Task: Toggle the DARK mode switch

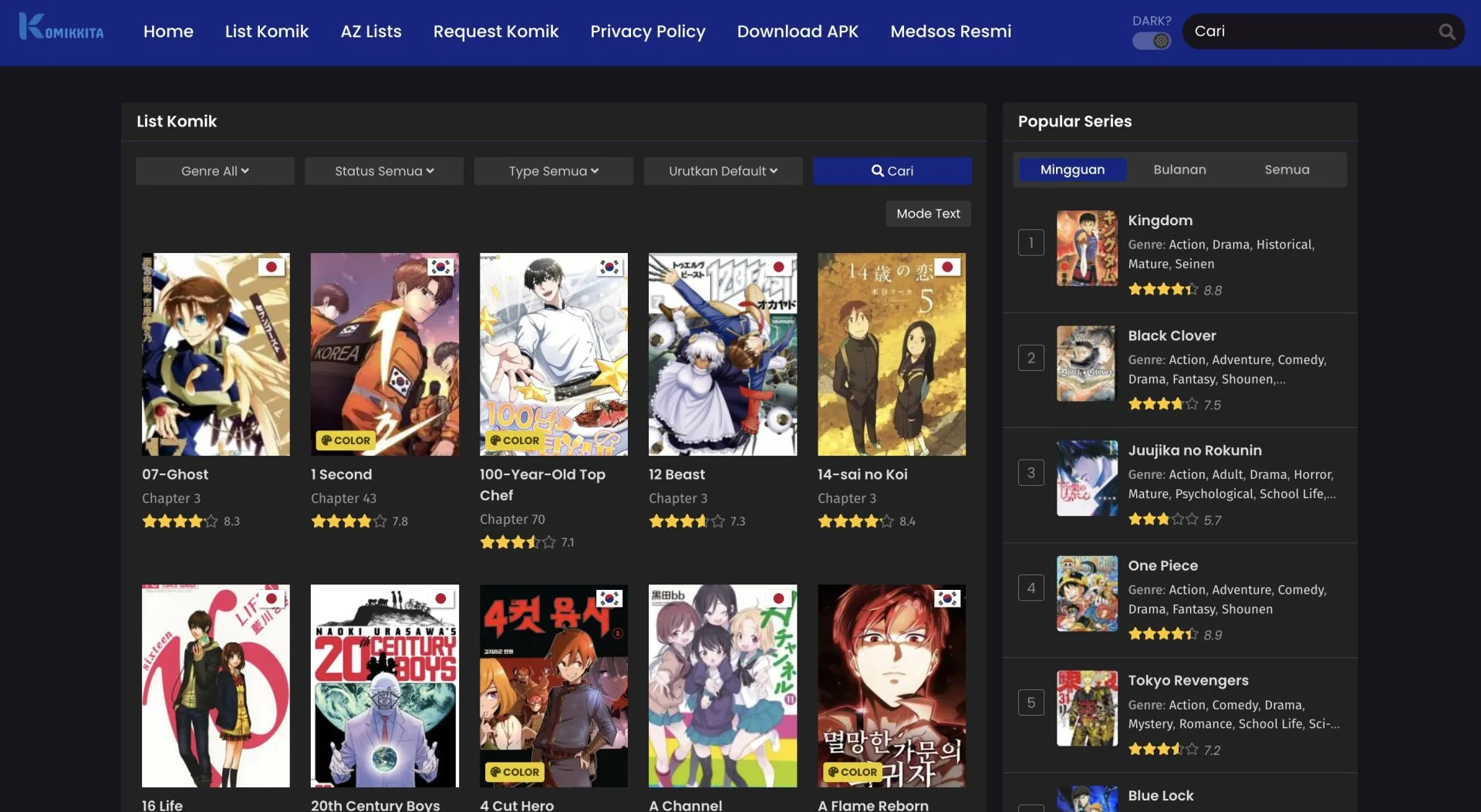Action: (x=1151, y=41)
